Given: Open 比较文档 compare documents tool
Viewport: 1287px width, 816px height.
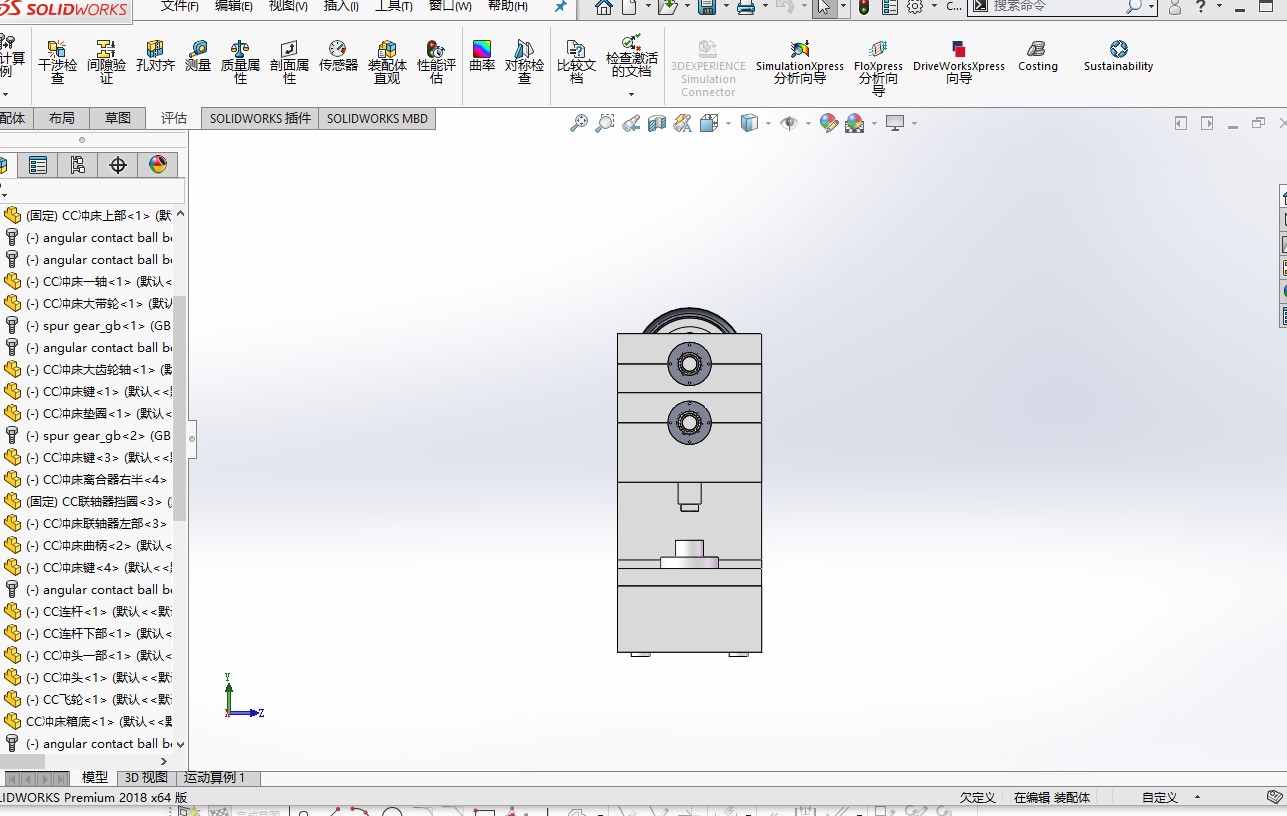Looking at the screenshot, I should 576,62.
